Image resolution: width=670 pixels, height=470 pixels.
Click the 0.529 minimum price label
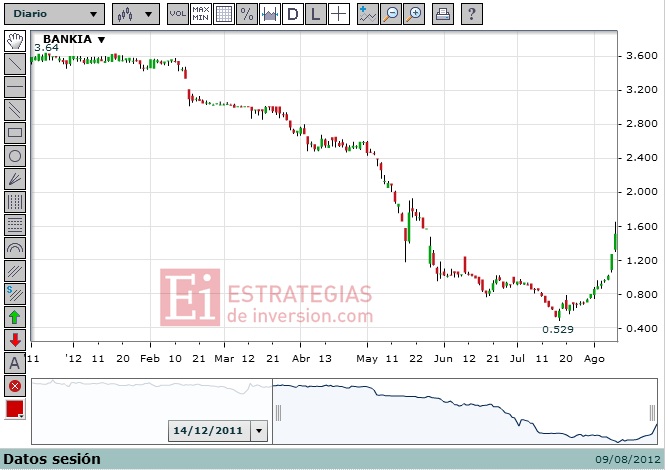pos(558,329)
